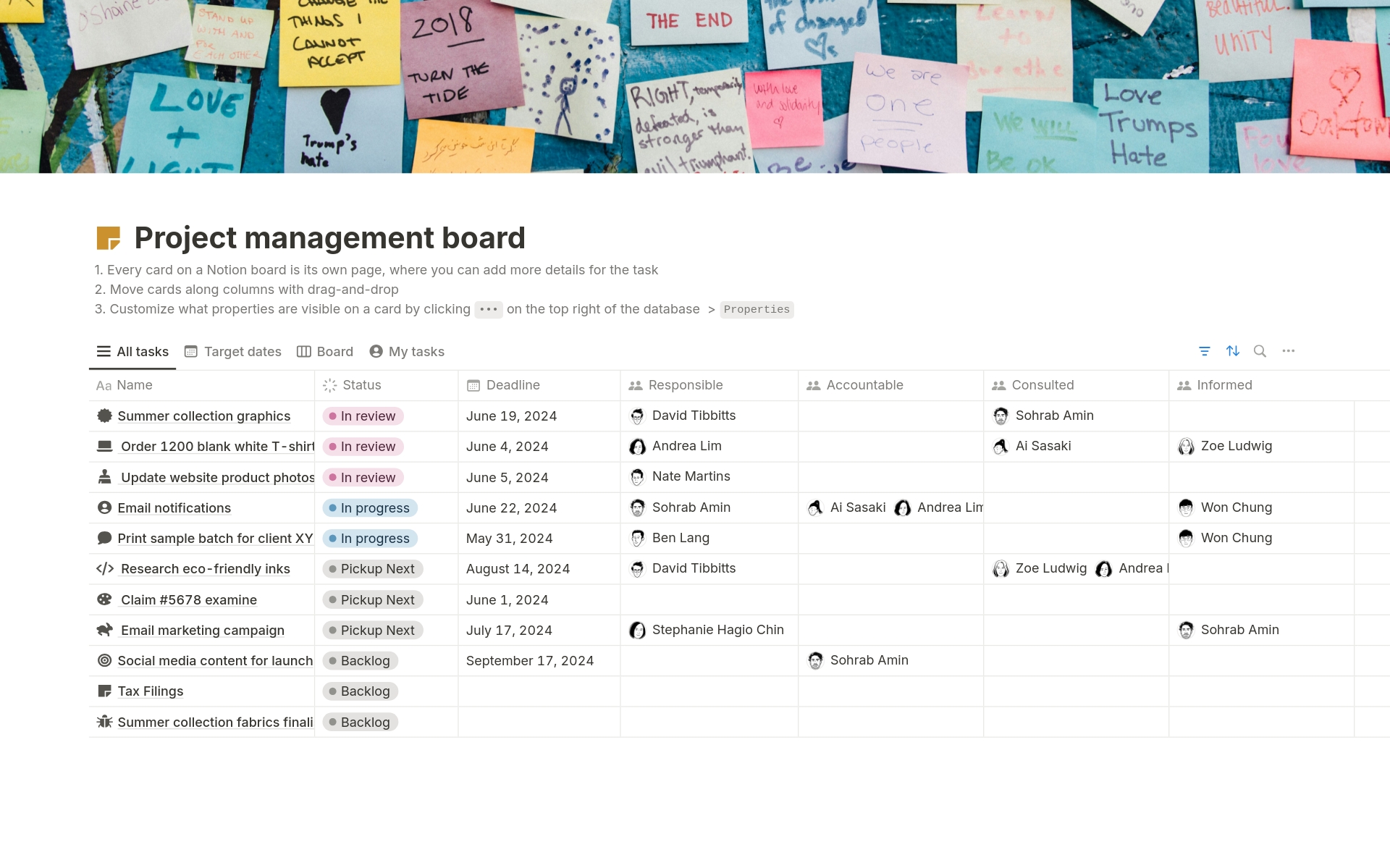The width and height of the screenshot is (1390, 868).
Task: Switch to the Board view tab
Action: (x=325, y=352)
